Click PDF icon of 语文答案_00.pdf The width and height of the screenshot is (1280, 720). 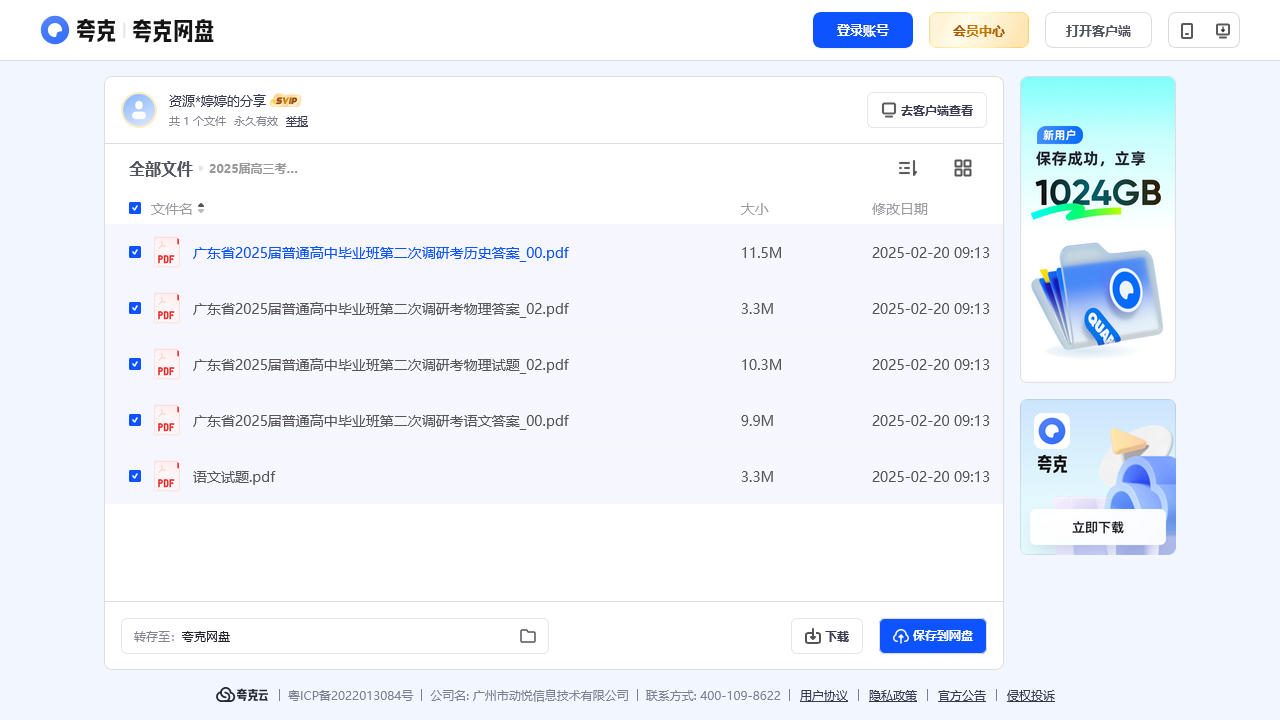[x=167, y=420]
